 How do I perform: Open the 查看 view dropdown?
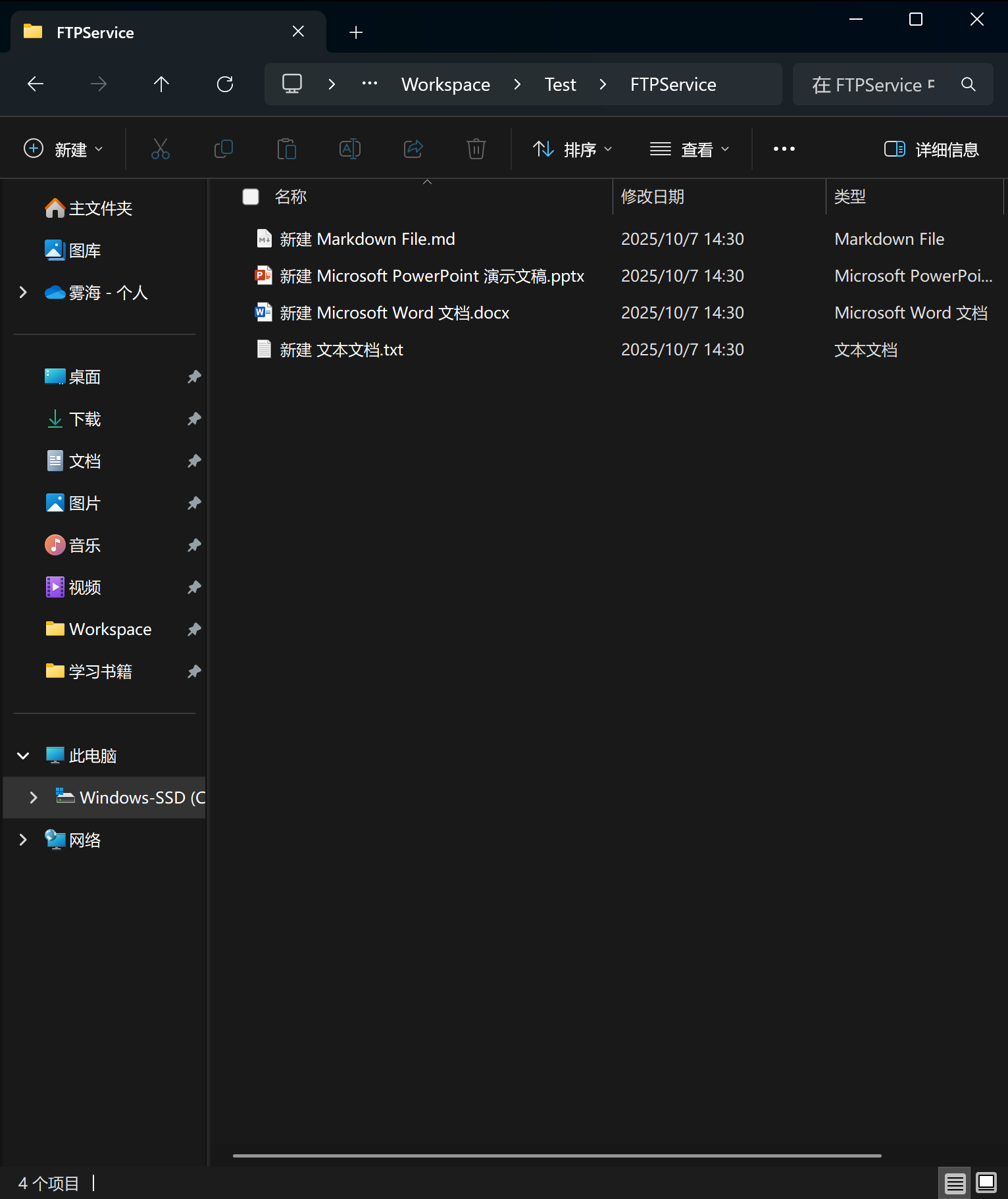tap(690, 149)
